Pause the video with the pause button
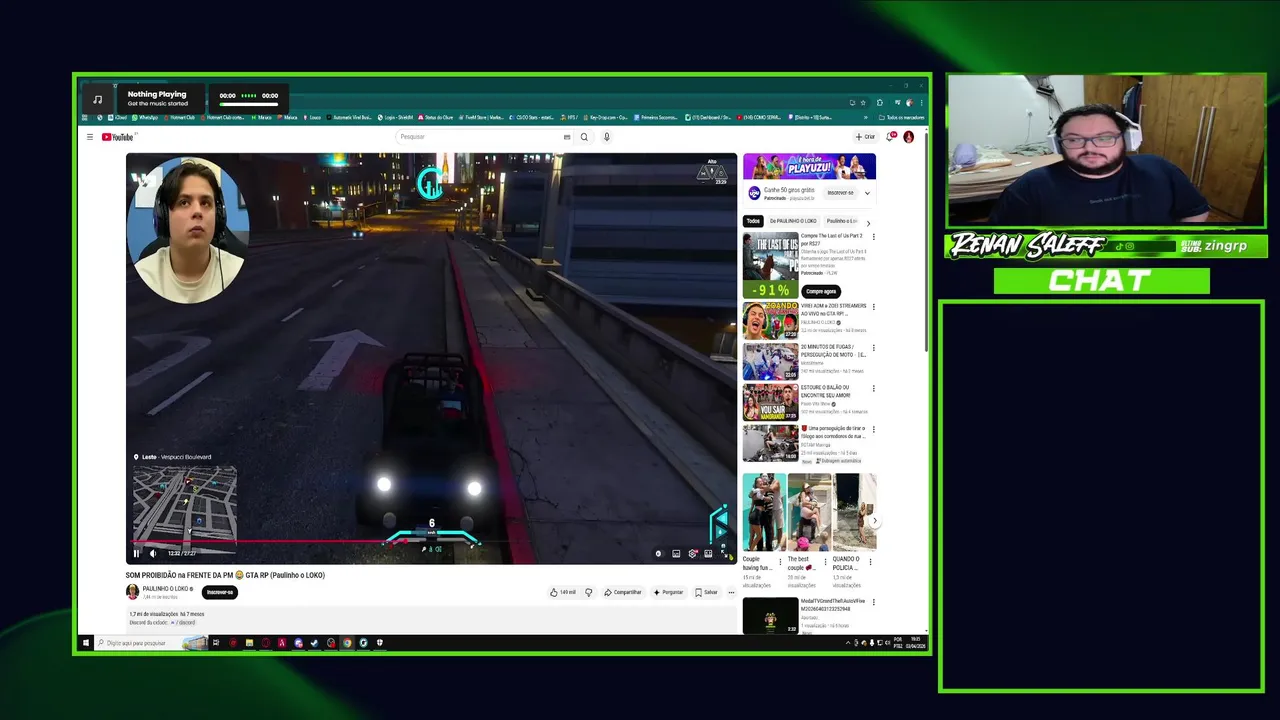 (137, 553)
